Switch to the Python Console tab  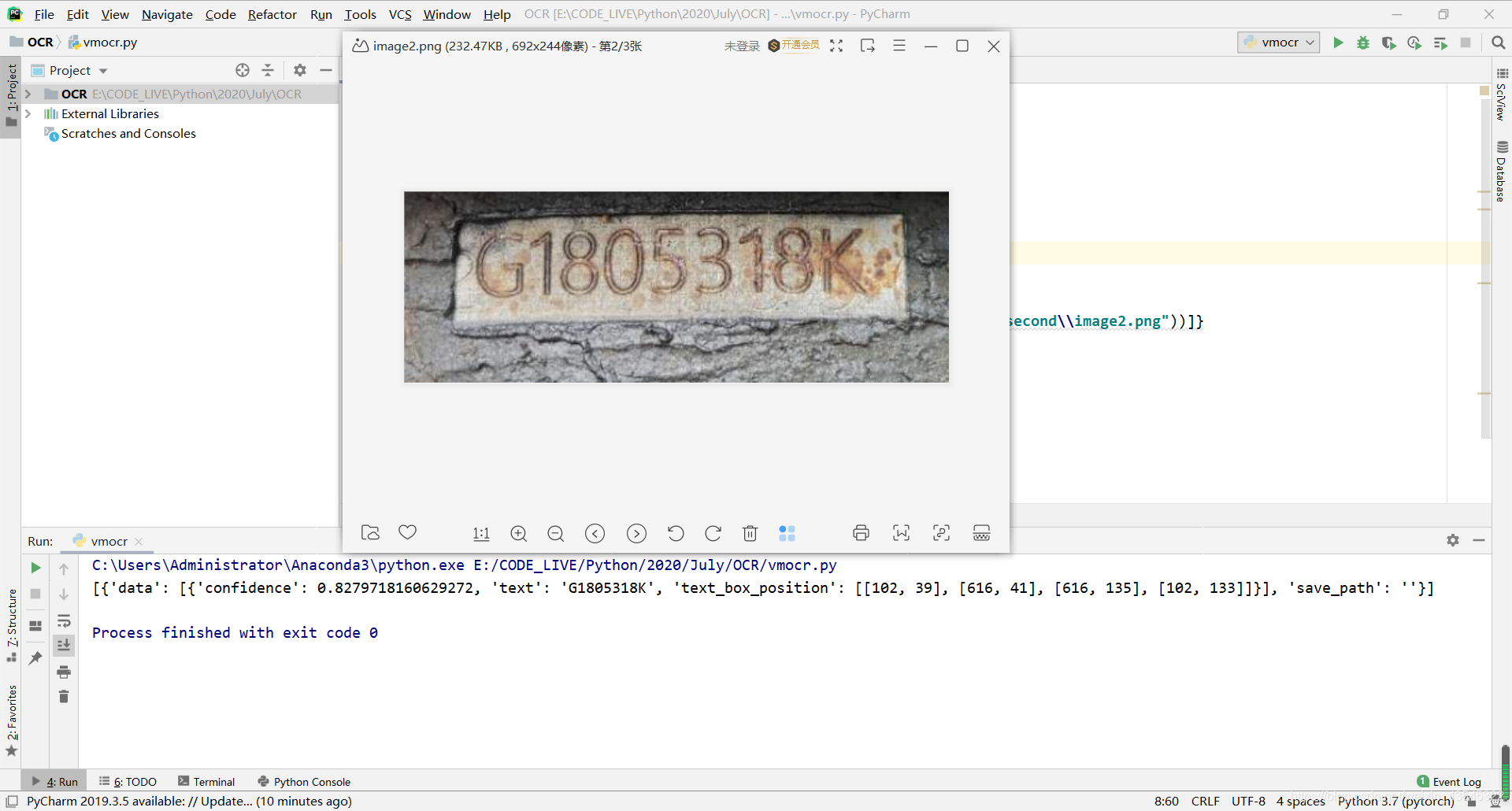[304, 782]
